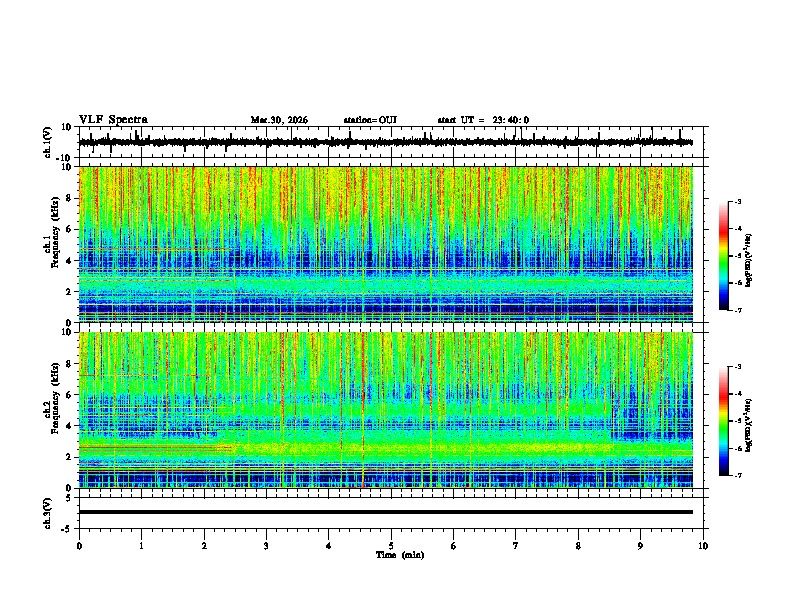This screenshot has width=792, height=612.
Task: Click the ch.1 colorbar log(PSD) label
Action: tap(749, 261)
